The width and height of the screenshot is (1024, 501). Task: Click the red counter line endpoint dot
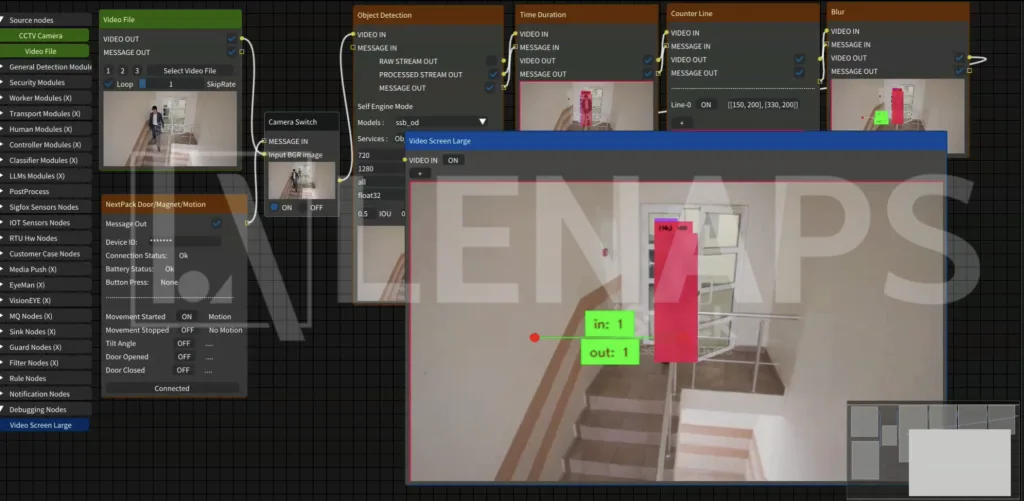pyautogui.click(x=534, y=338)
